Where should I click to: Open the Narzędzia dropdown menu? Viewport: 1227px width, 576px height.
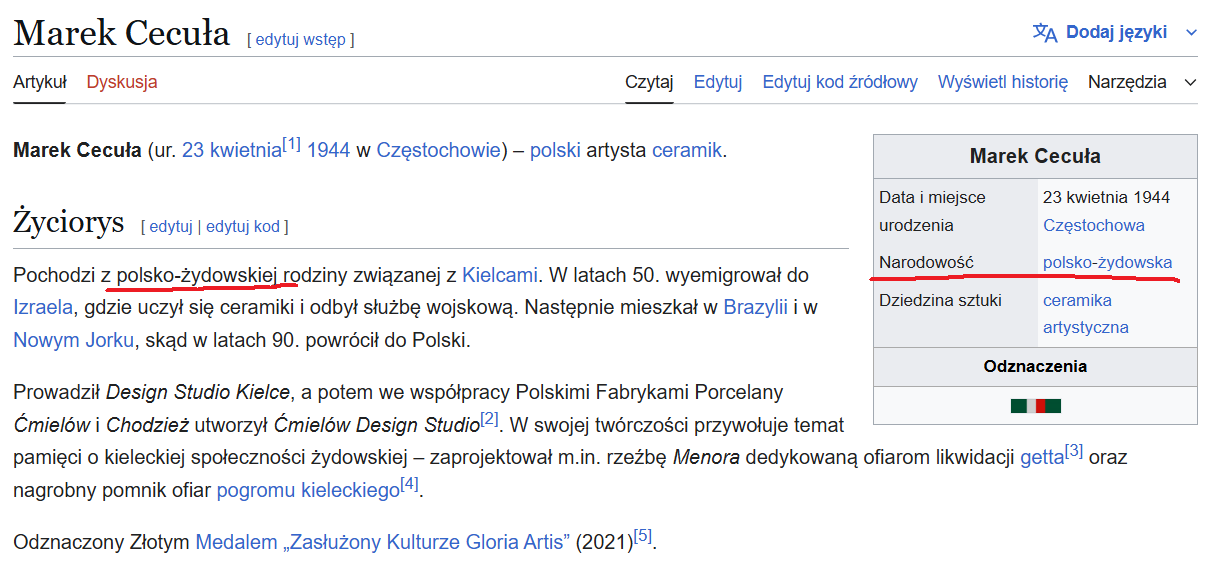click(1141, 82)
